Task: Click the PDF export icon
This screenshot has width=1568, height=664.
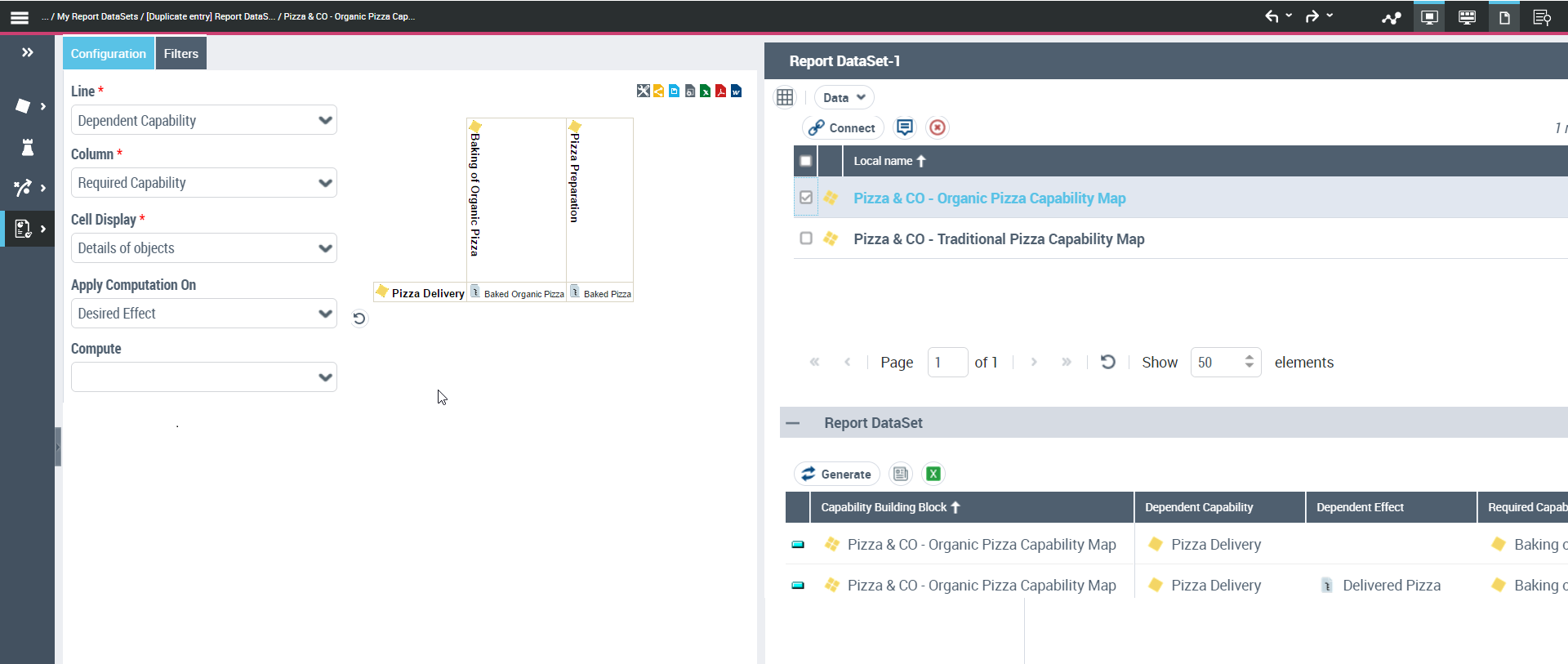Action: click(x=720, y=91)
